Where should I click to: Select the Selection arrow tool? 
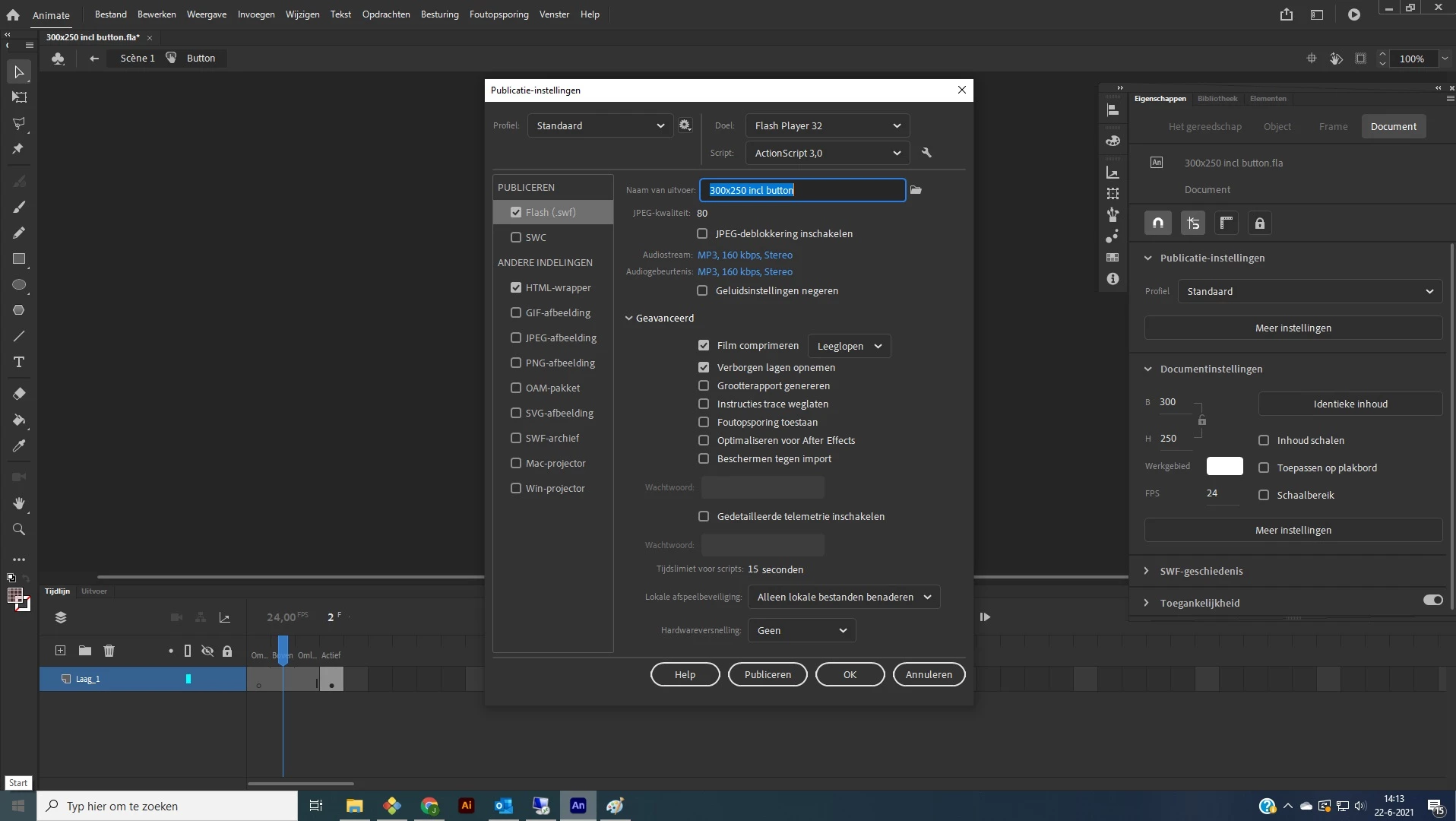pos(19,72)
